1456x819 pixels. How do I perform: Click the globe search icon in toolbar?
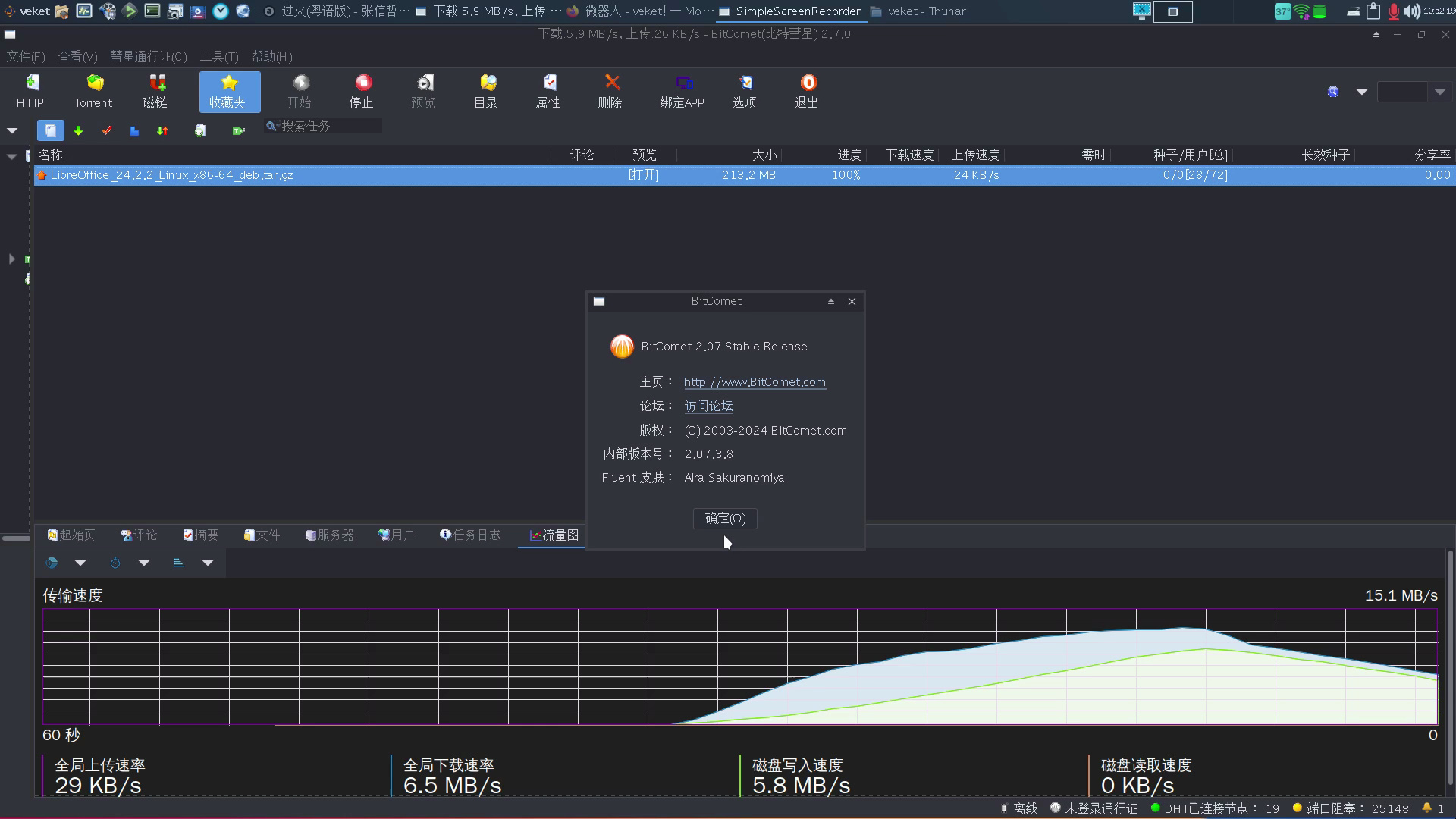point(1333,92)
